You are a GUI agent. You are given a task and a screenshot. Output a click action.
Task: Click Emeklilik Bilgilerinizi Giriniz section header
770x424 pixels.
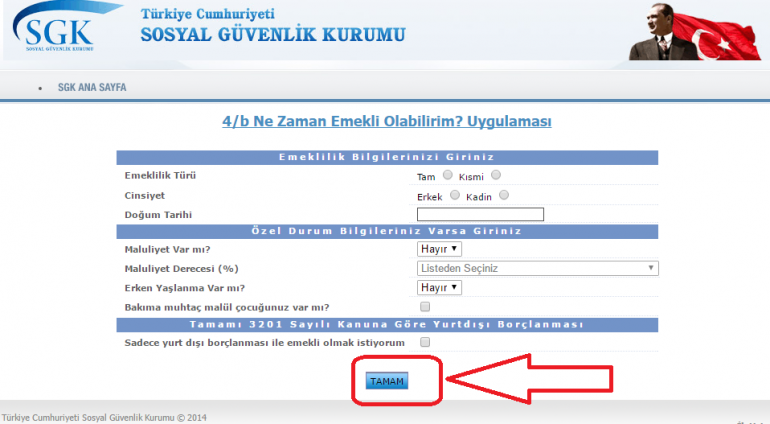(387, 157)
